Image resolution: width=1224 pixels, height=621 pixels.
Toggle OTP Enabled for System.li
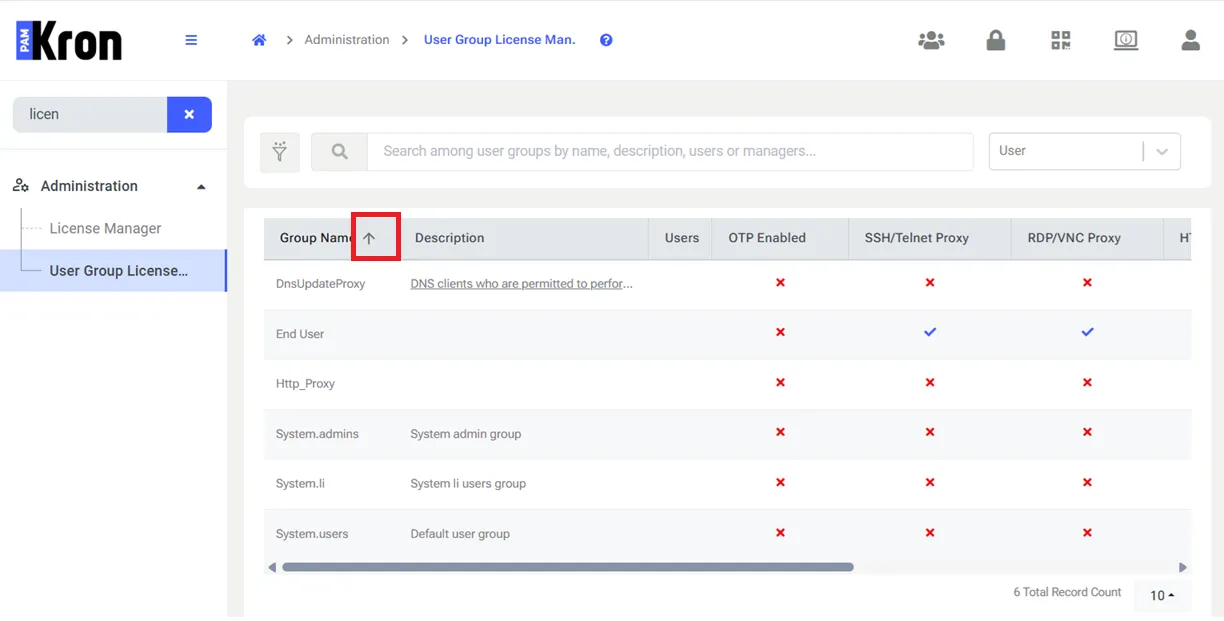click(780, 483)
